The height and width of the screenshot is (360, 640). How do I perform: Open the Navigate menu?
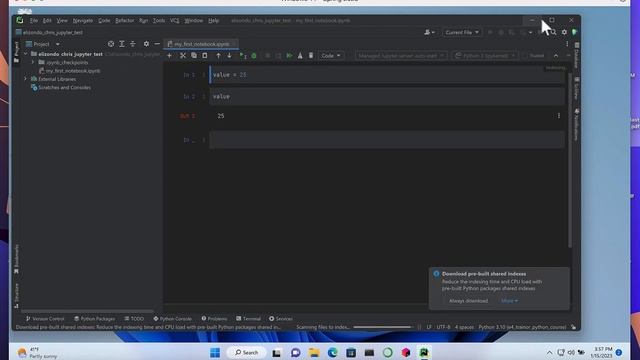tap(83, 20)
